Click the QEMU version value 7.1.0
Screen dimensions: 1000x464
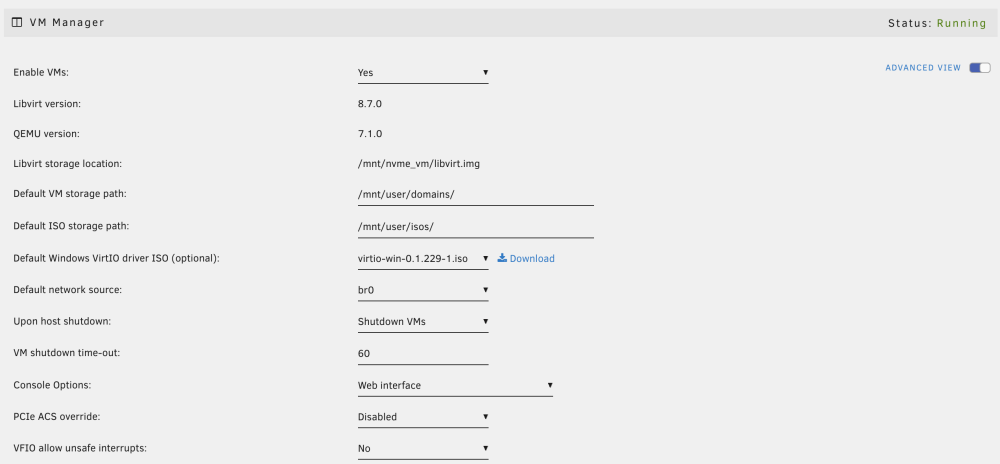370,134
